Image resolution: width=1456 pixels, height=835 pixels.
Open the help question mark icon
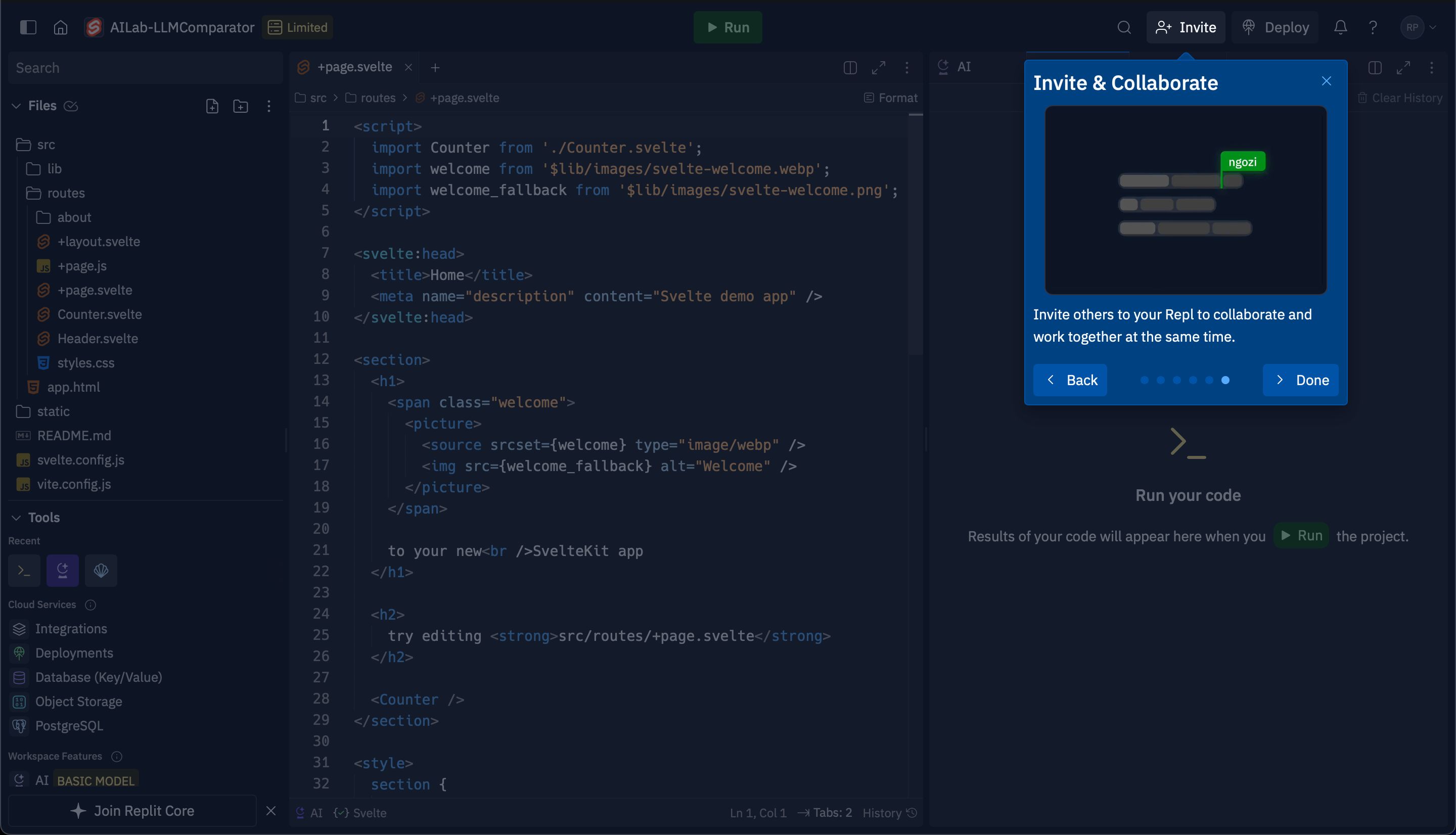click(1373, 27)
